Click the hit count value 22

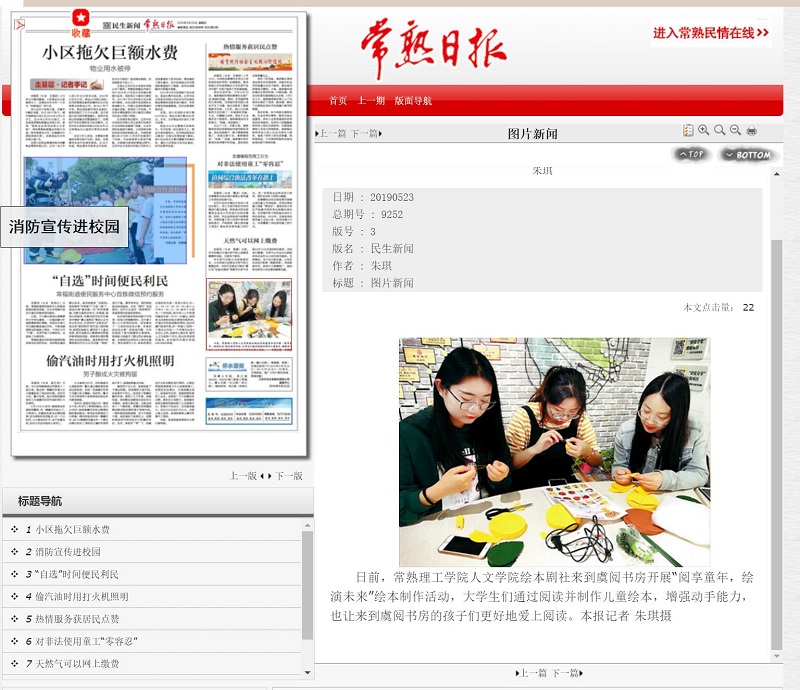click(x=748, y=307)
